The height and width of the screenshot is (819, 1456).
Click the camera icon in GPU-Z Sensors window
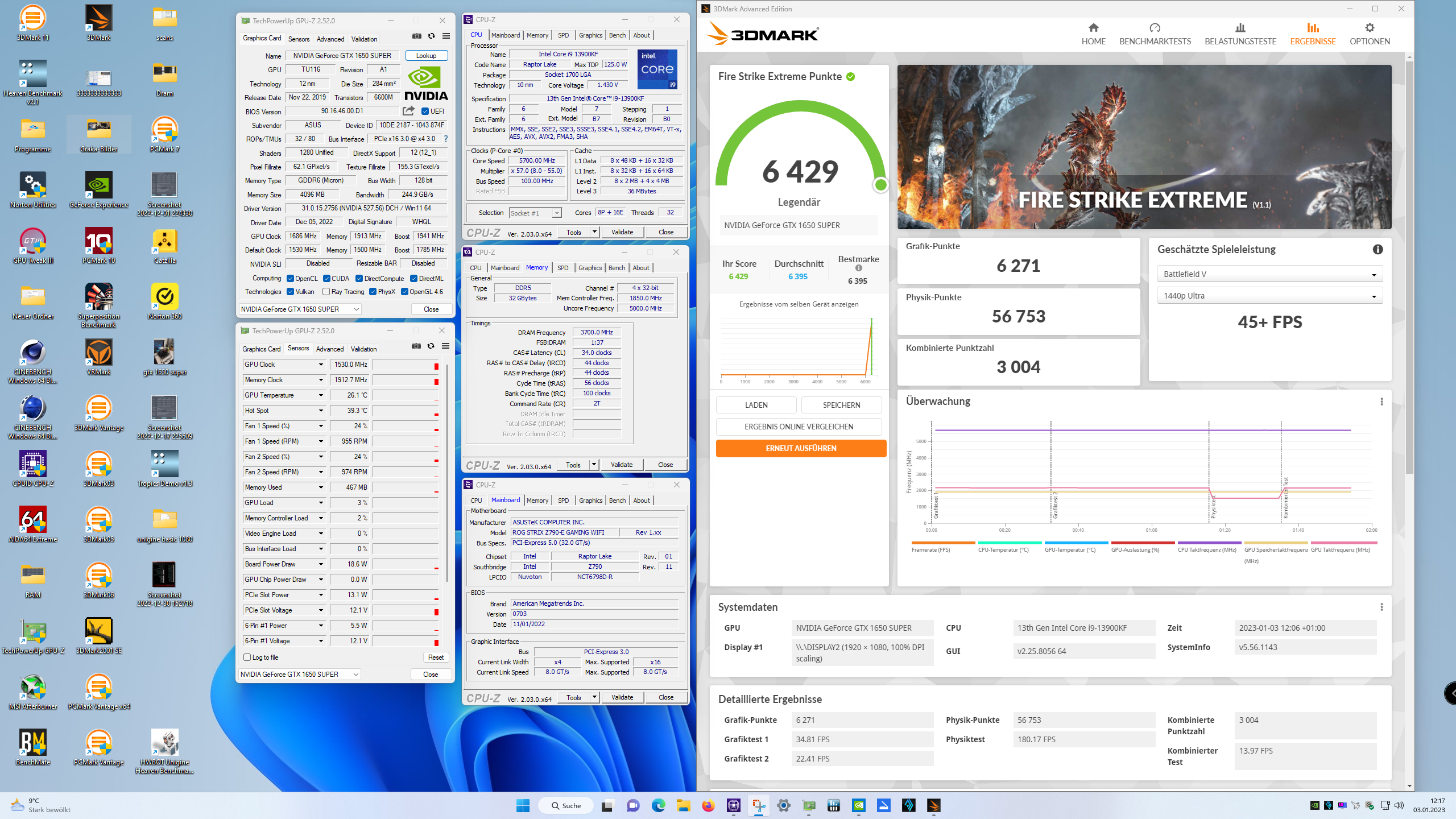416,346
